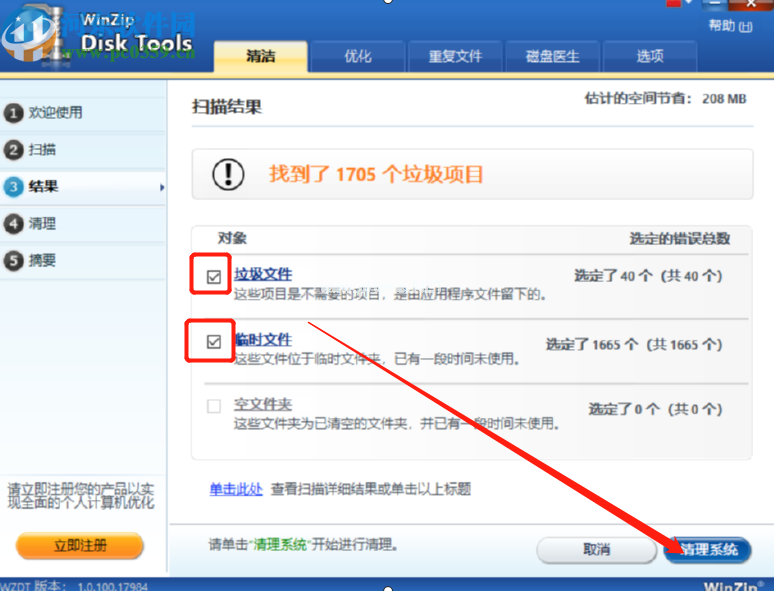
Task: Click the step 4 number icon for 清理
Action: coord(14,224)
